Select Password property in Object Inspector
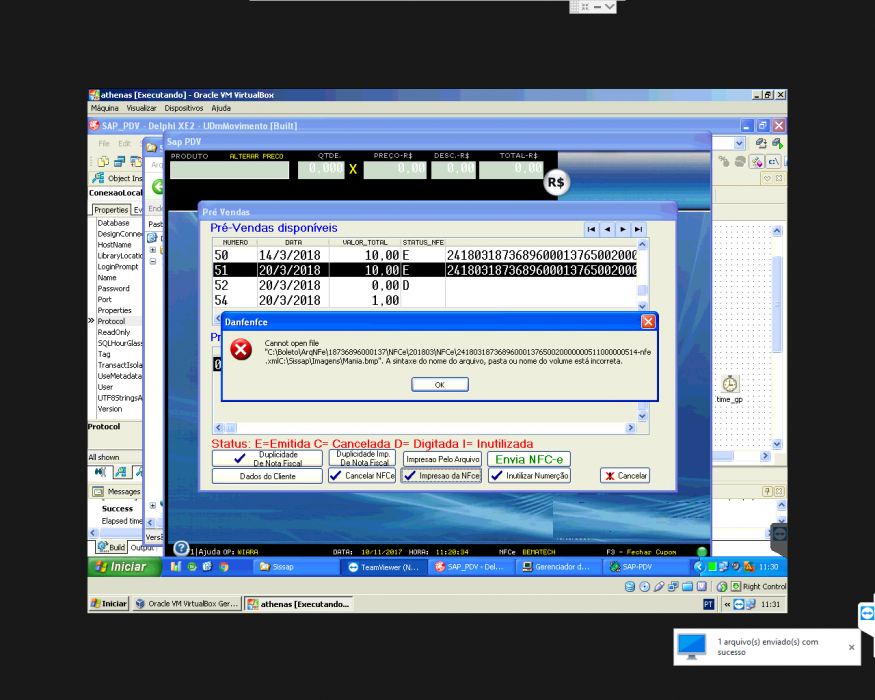The width and height of the screenshot is (875, 700). (x=113, y=289)
